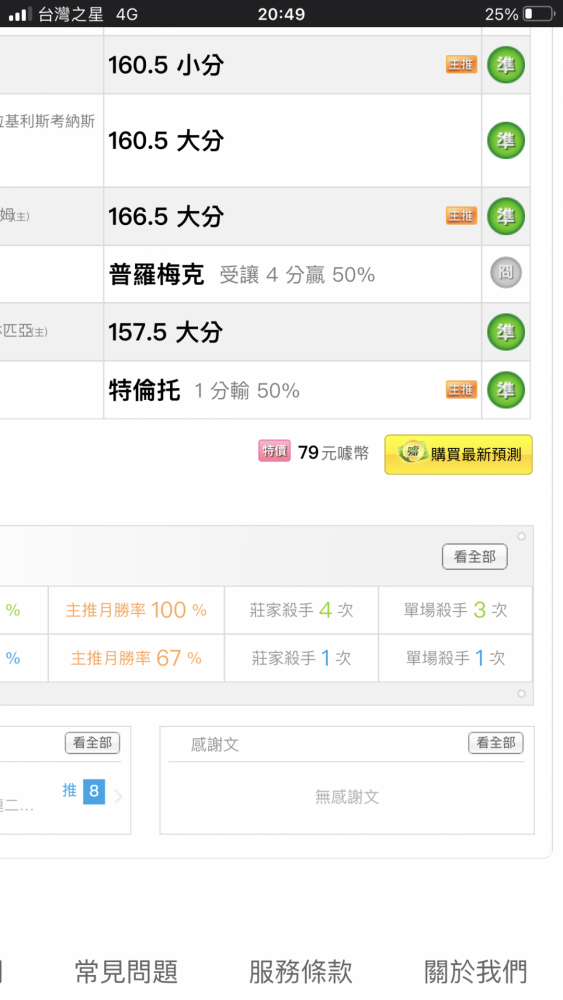Click the blue 8 recommendation count badge

(94, 791)
